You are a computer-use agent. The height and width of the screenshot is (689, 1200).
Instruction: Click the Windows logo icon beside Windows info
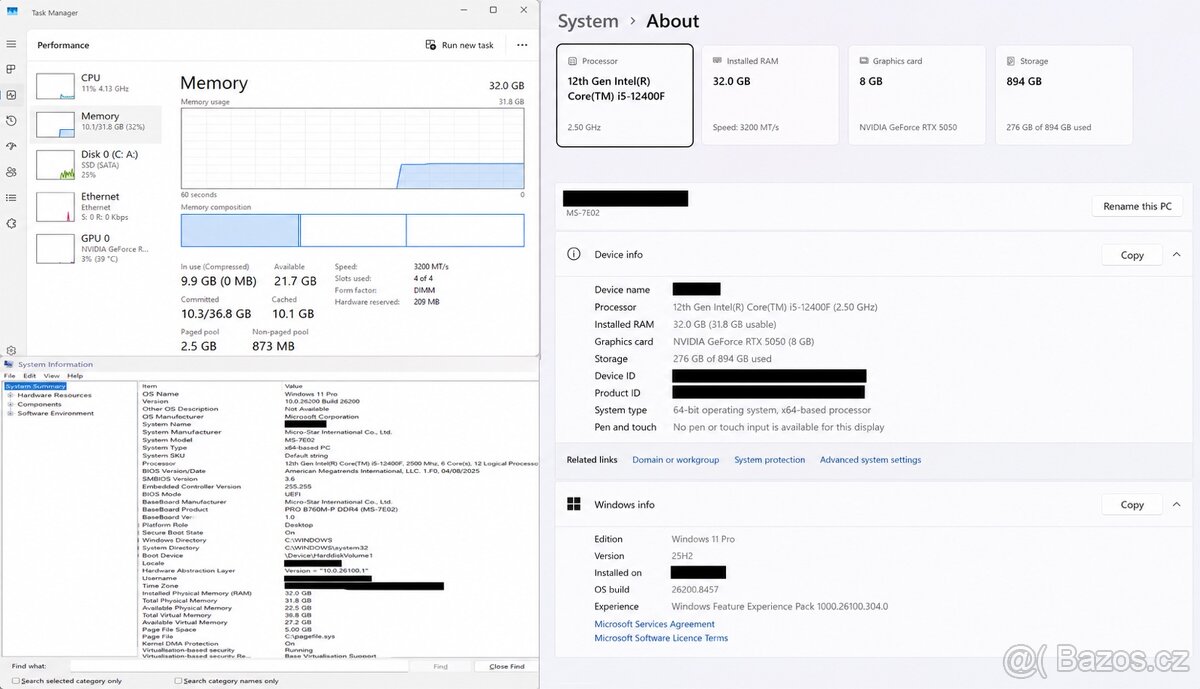click(574, 504)
